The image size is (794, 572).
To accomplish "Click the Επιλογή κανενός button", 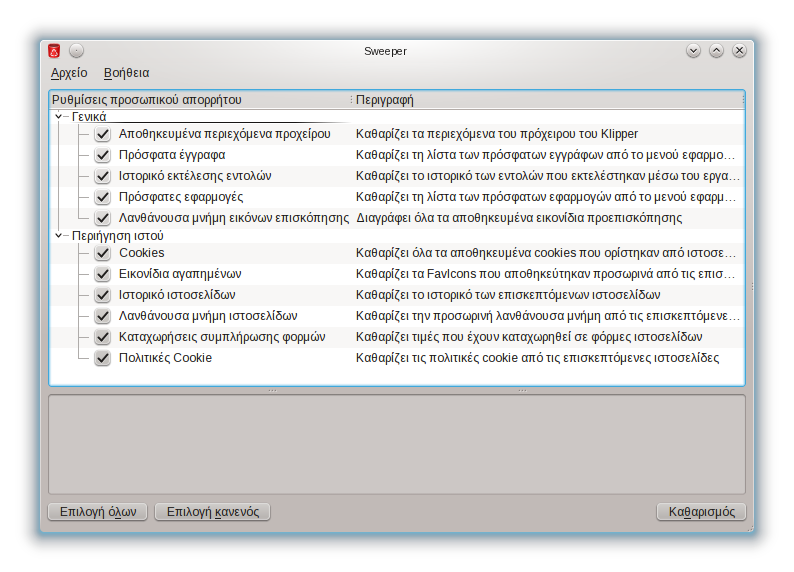I will [213, 512].
